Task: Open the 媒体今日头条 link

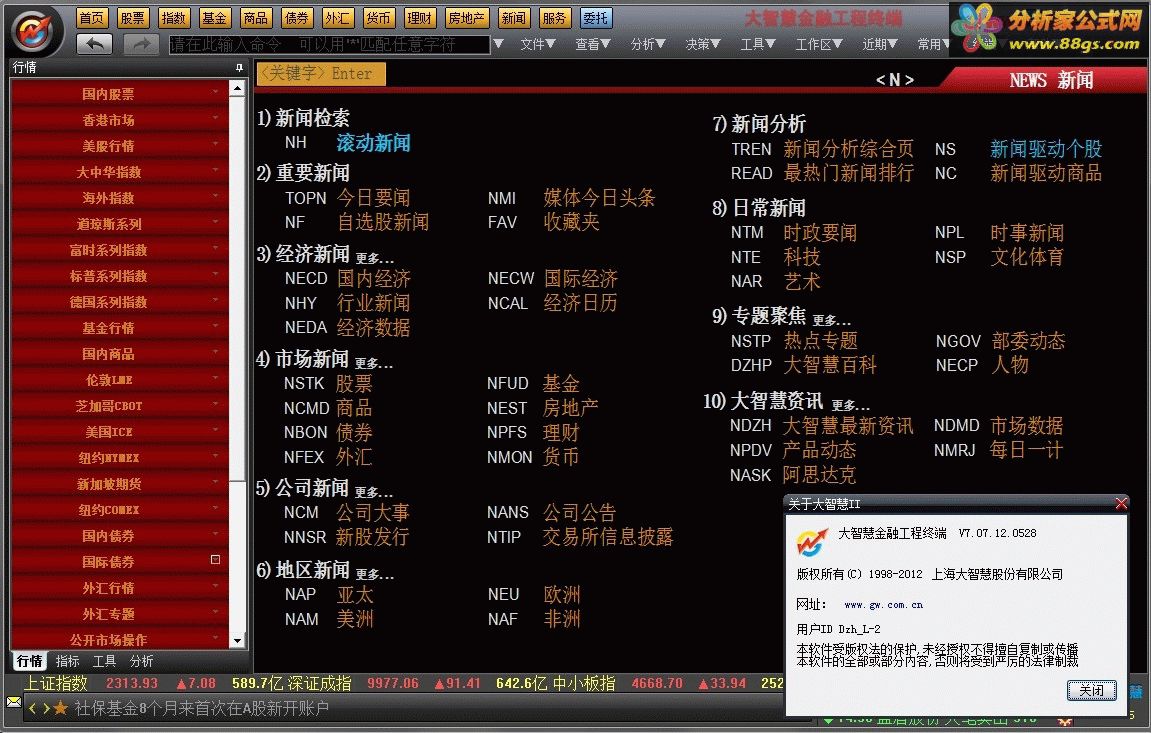Action: (599, 197)
